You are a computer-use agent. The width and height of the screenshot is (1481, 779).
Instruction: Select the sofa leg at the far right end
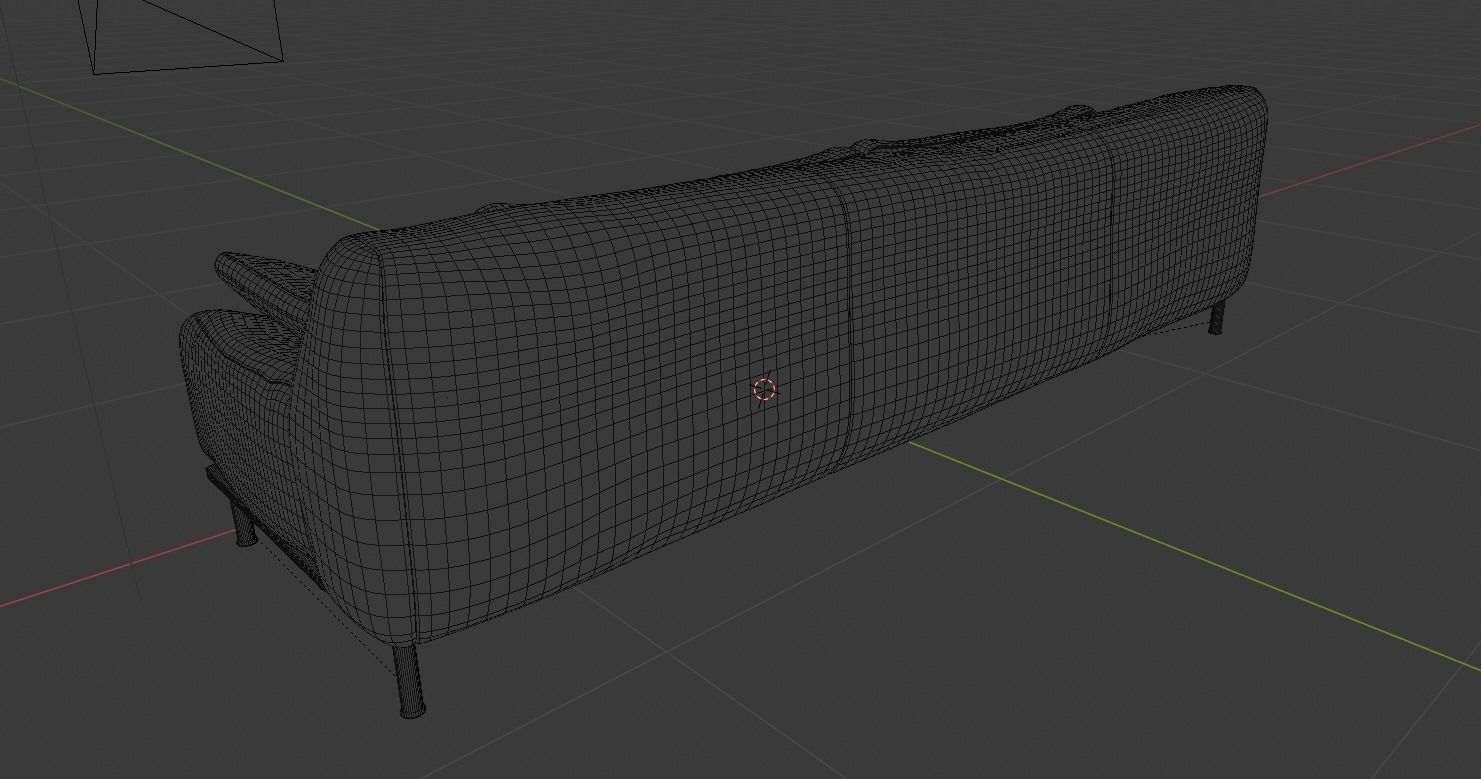coord(1216,318)
